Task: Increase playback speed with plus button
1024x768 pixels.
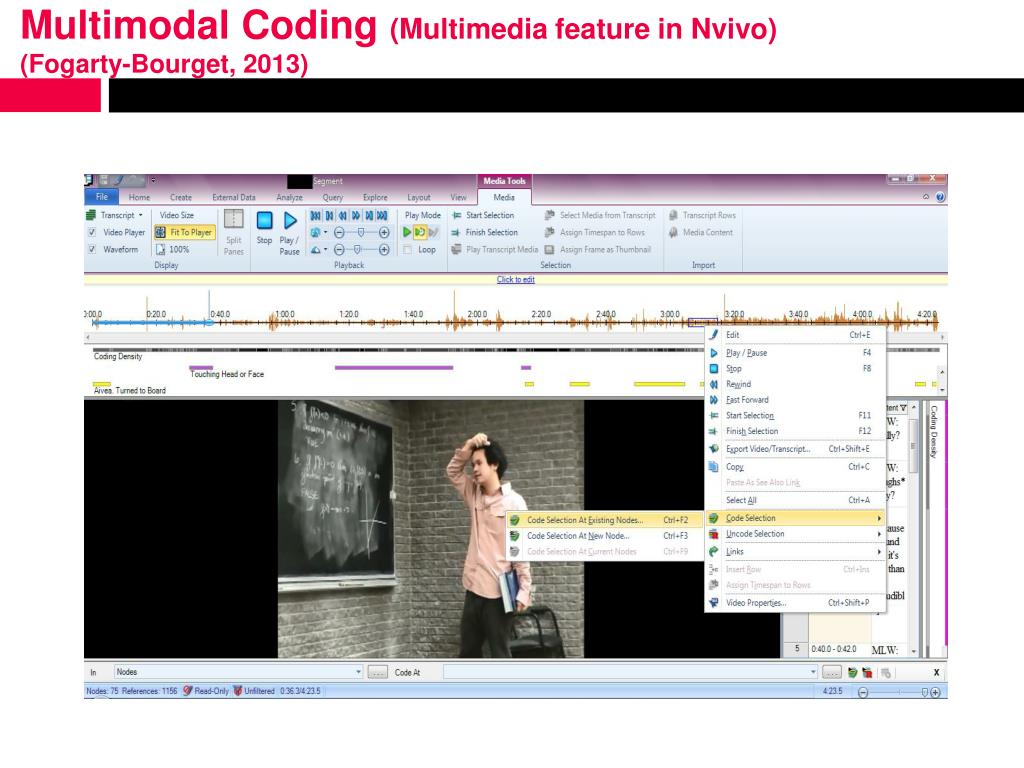Action: coord(384,232)
